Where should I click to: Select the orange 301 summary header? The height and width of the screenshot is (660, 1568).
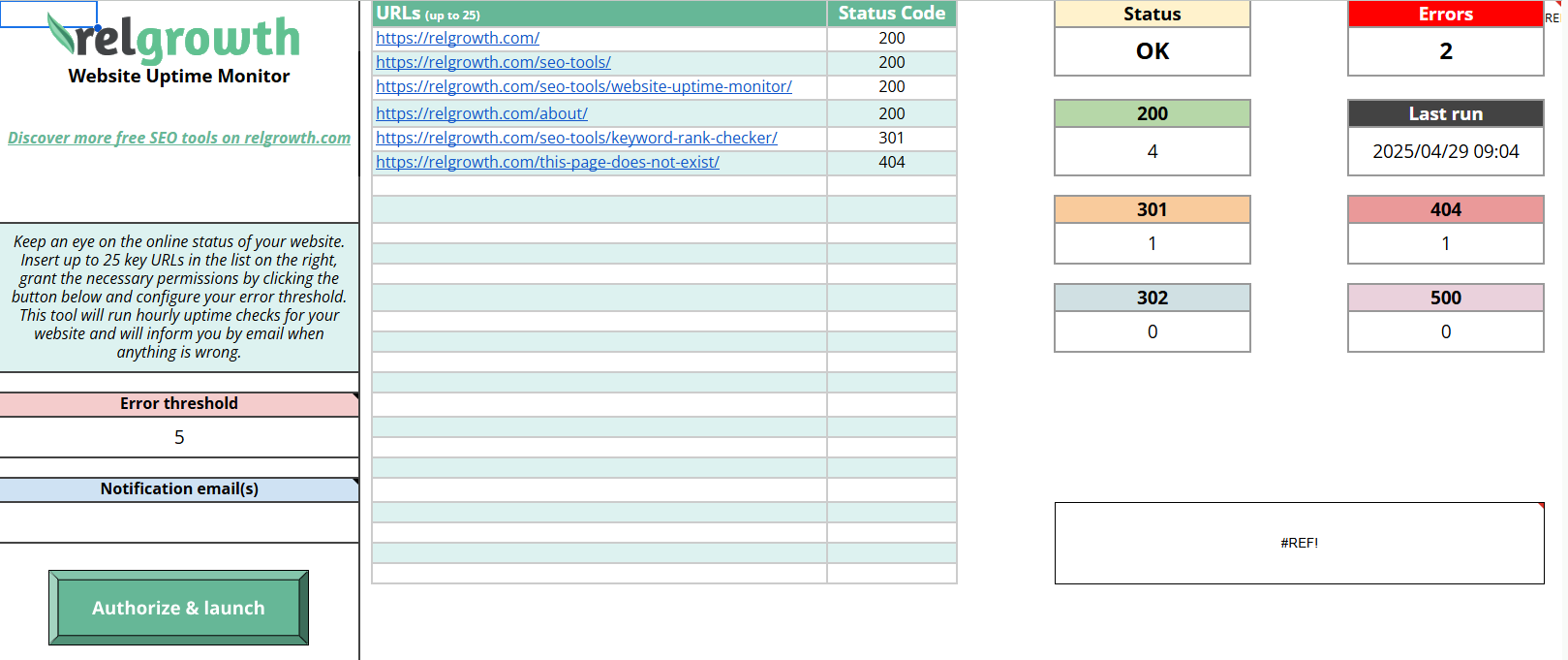click(1153, 209)
